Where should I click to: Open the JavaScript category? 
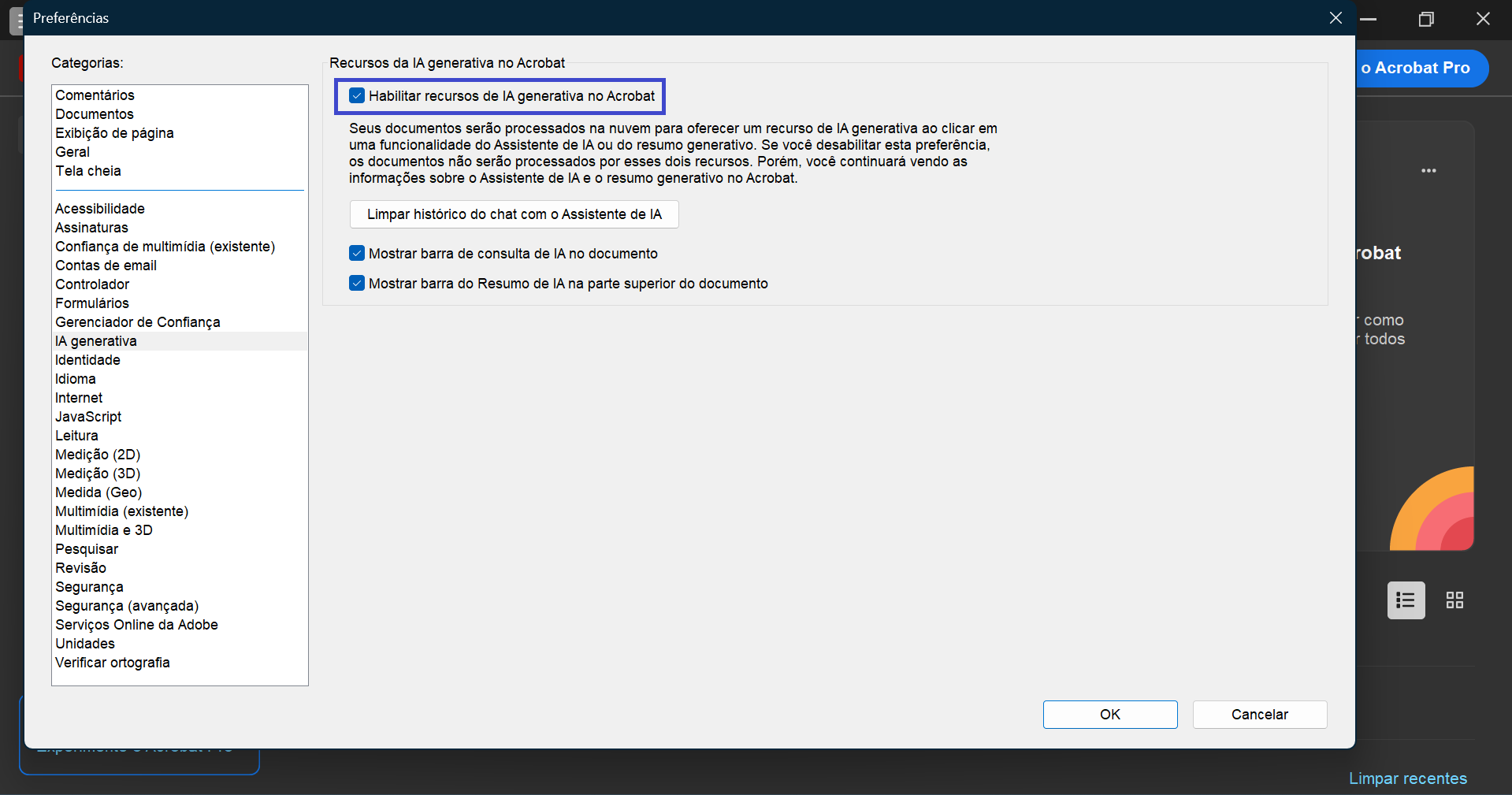[180, 417]
